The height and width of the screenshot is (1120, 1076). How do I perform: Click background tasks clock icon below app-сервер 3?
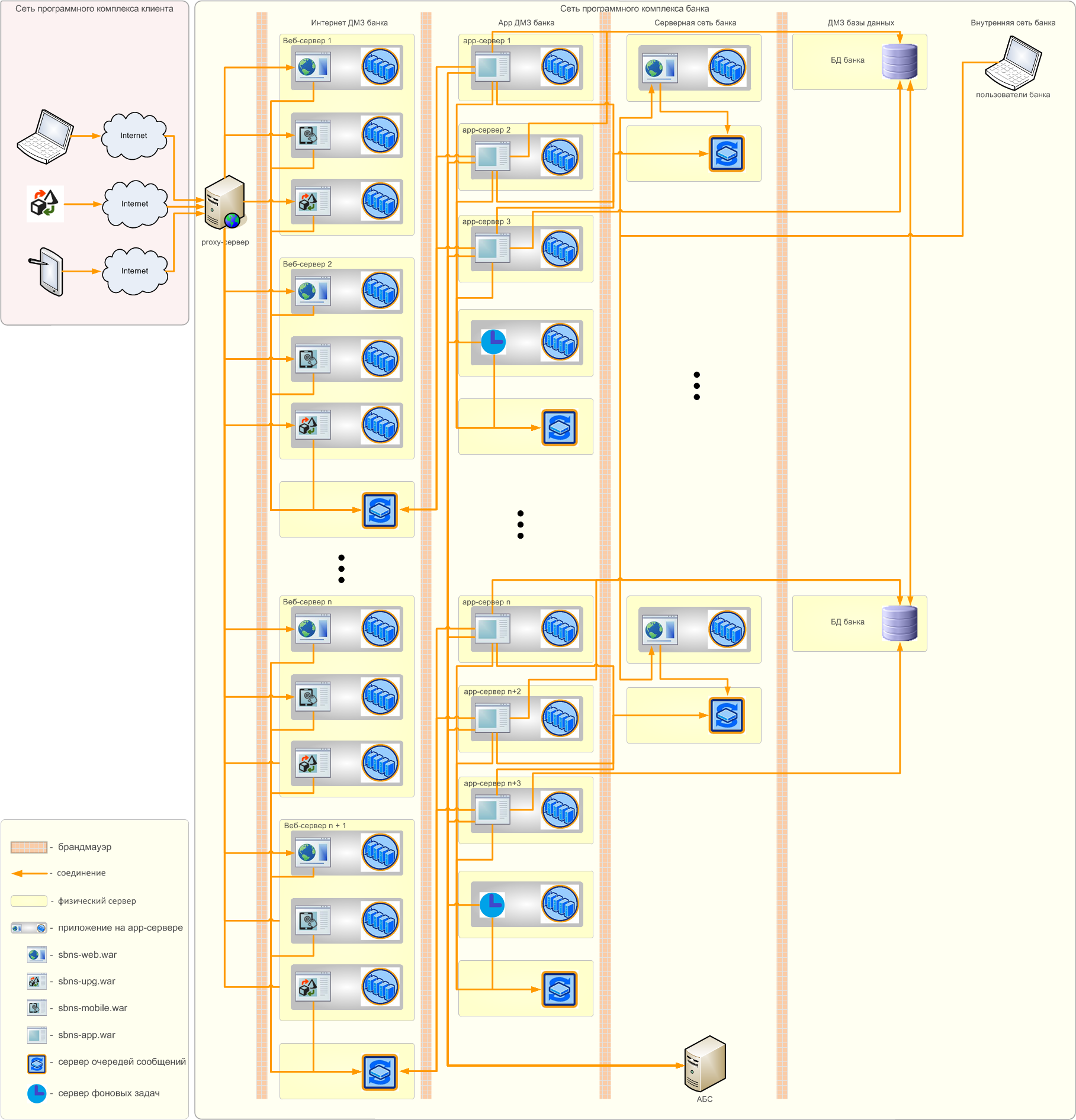pyautogui.click(x=493, y=342)
